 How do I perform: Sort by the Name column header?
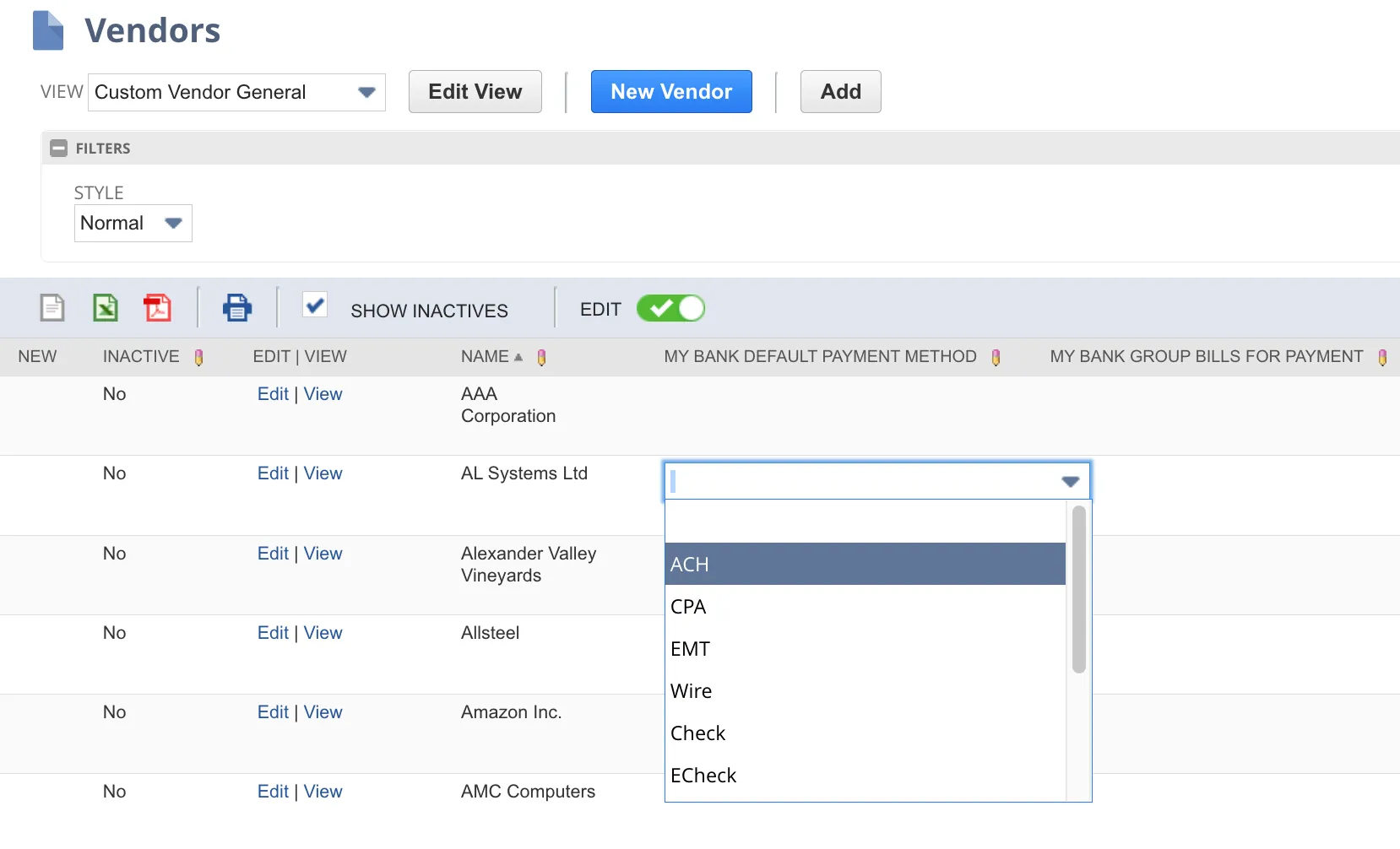[x=485, y=357]
